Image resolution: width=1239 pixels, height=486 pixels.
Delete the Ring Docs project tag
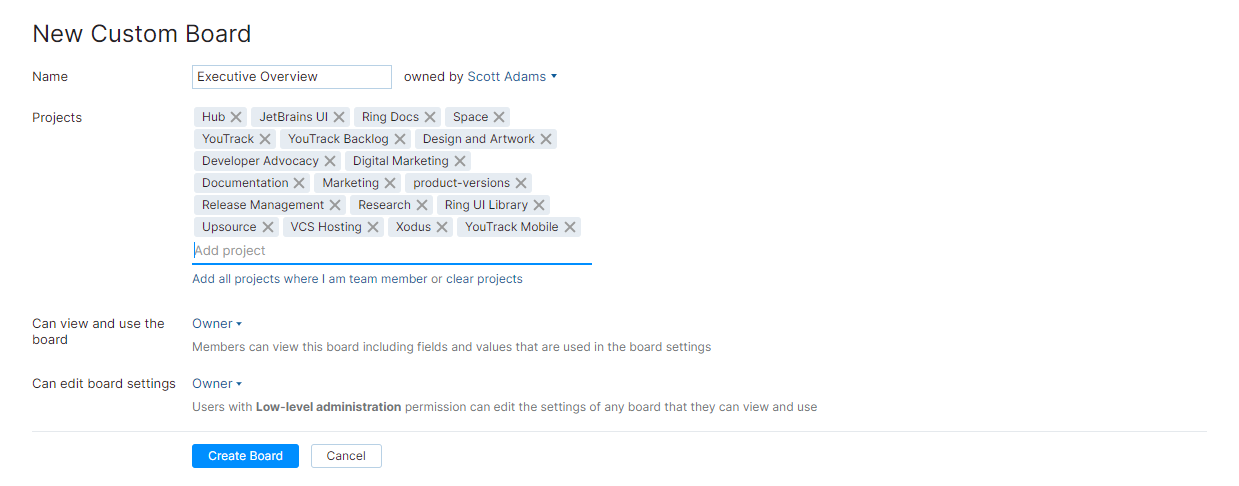click(430, 117)
